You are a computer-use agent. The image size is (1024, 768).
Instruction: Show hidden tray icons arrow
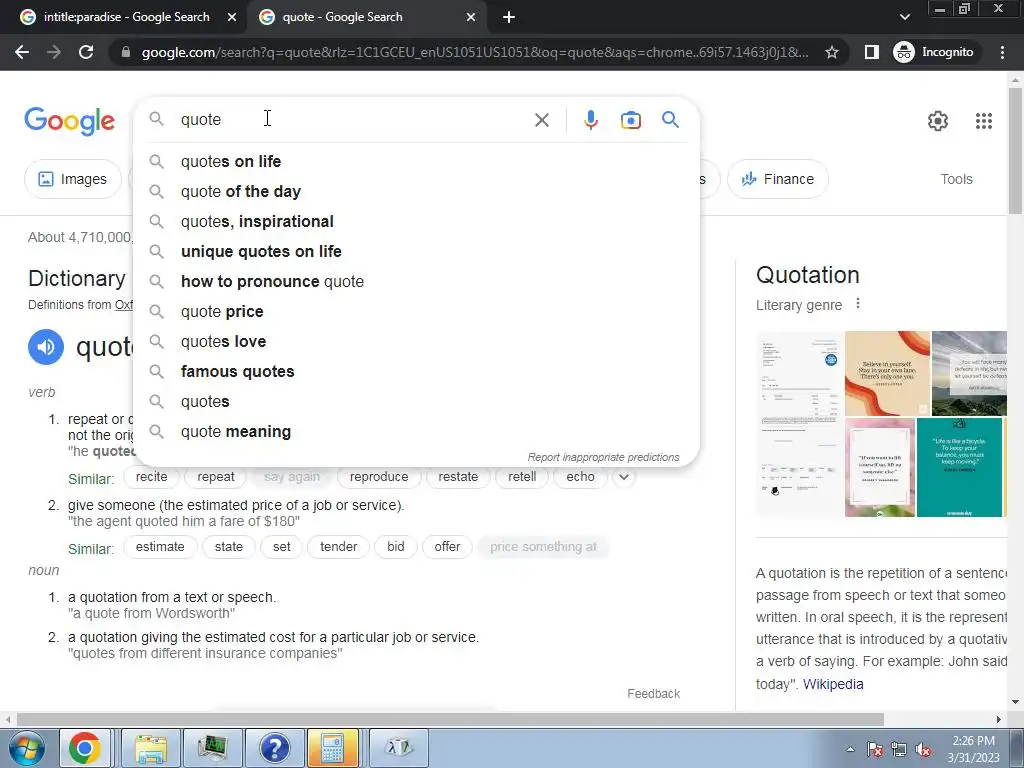coord(850,749)
